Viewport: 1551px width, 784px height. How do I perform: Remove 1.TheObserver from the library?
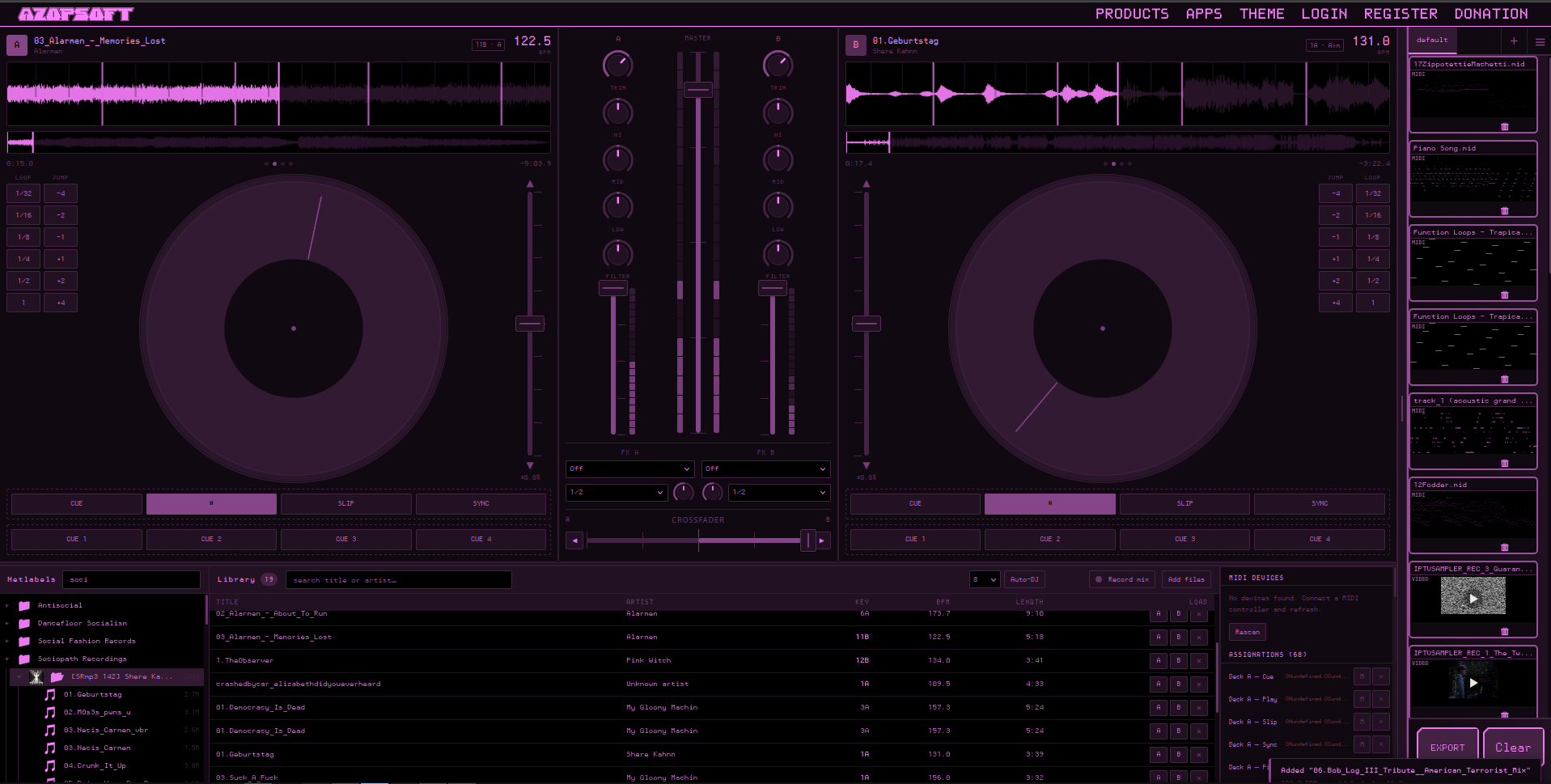click(x=1199, y=661)
